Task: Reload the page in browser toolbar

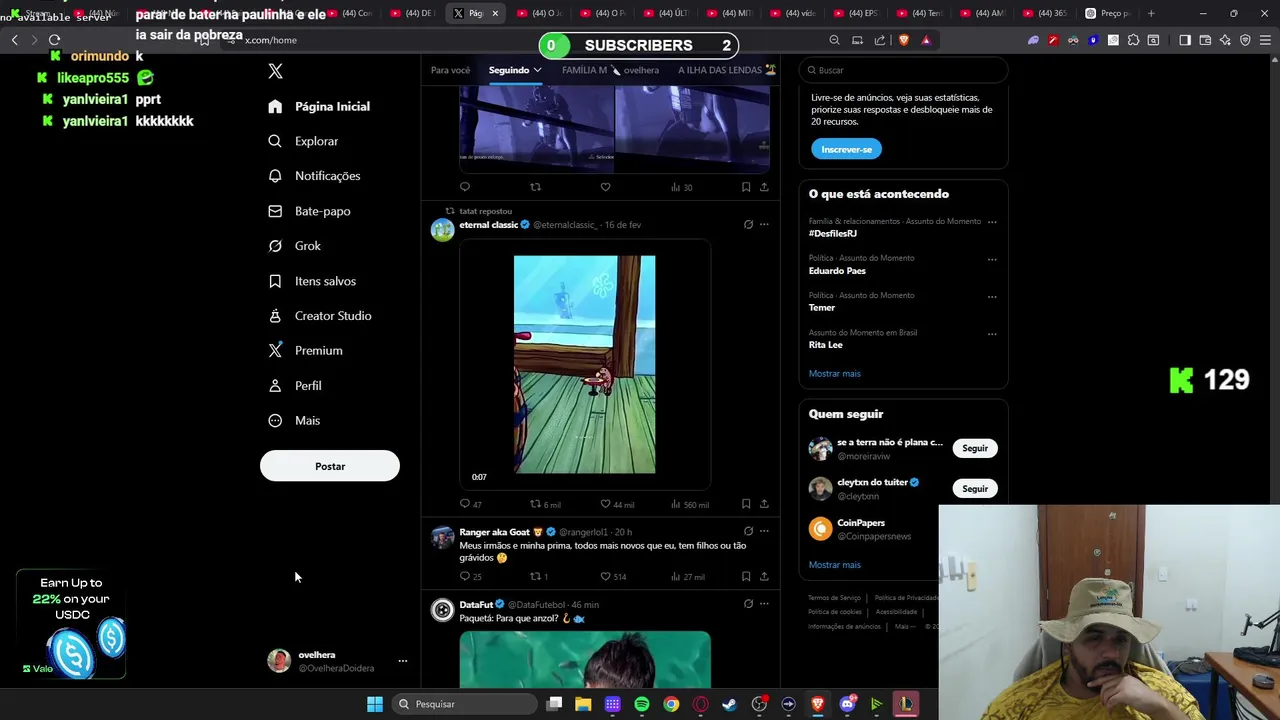Action: (54, 40)
